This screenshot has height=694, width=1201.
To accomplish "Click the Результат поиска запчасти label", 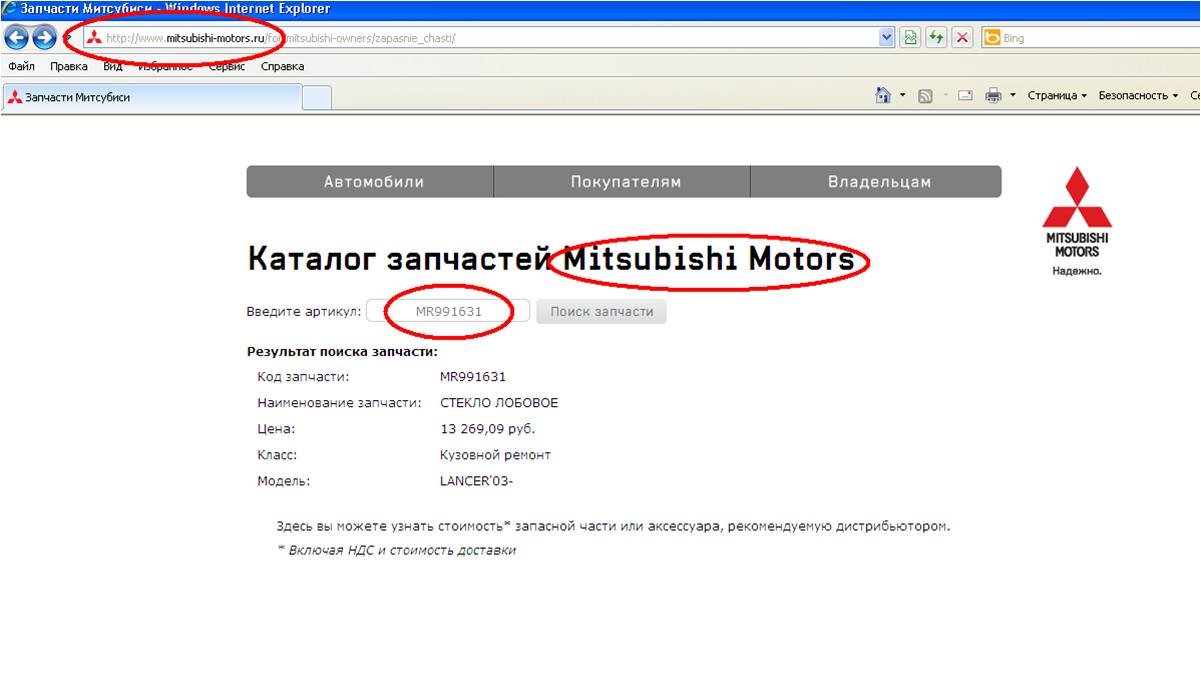I will 342,352.
